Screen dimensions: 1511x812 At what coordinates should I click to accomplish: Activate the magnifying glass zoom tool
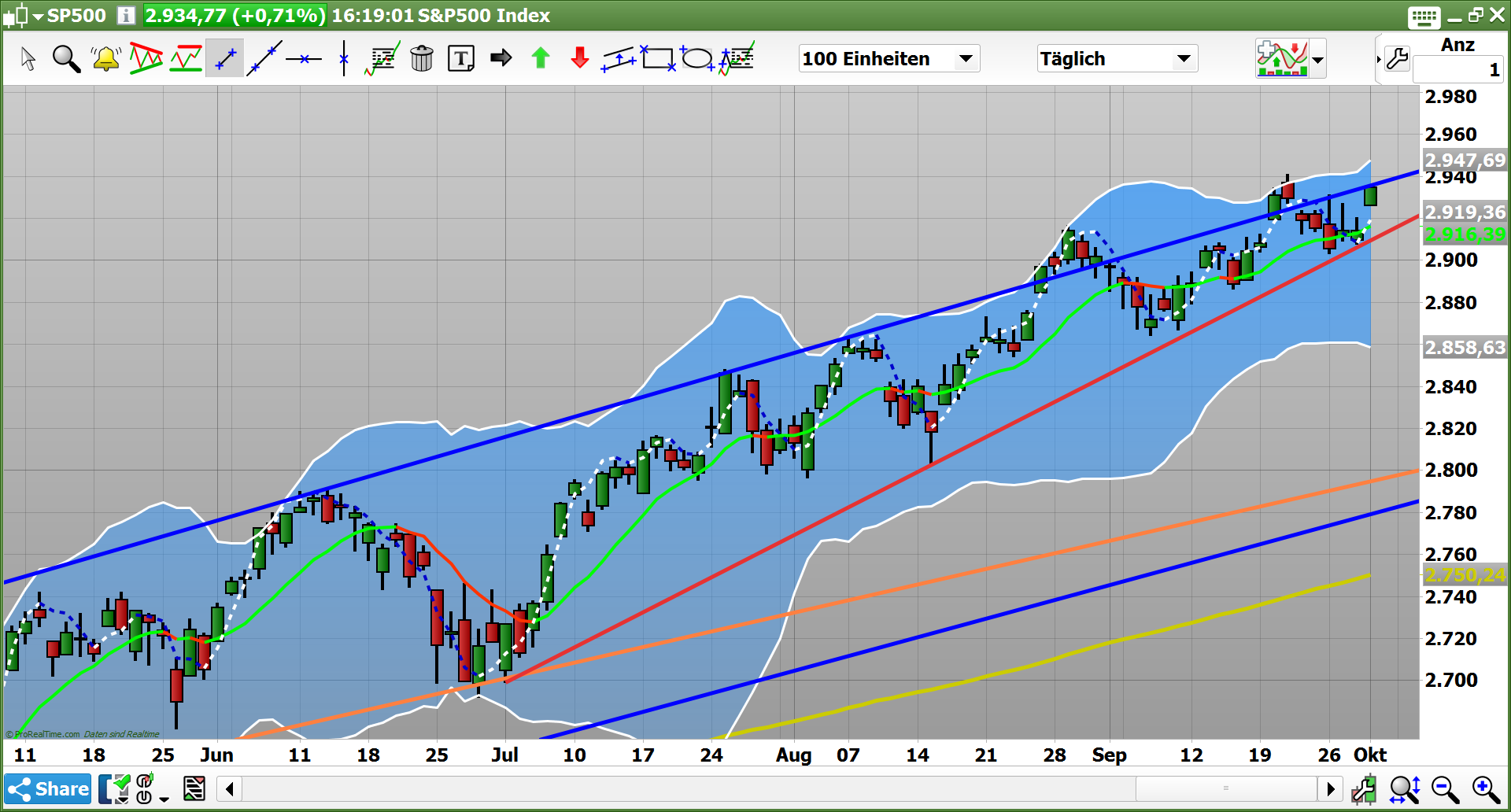point(66,59)
